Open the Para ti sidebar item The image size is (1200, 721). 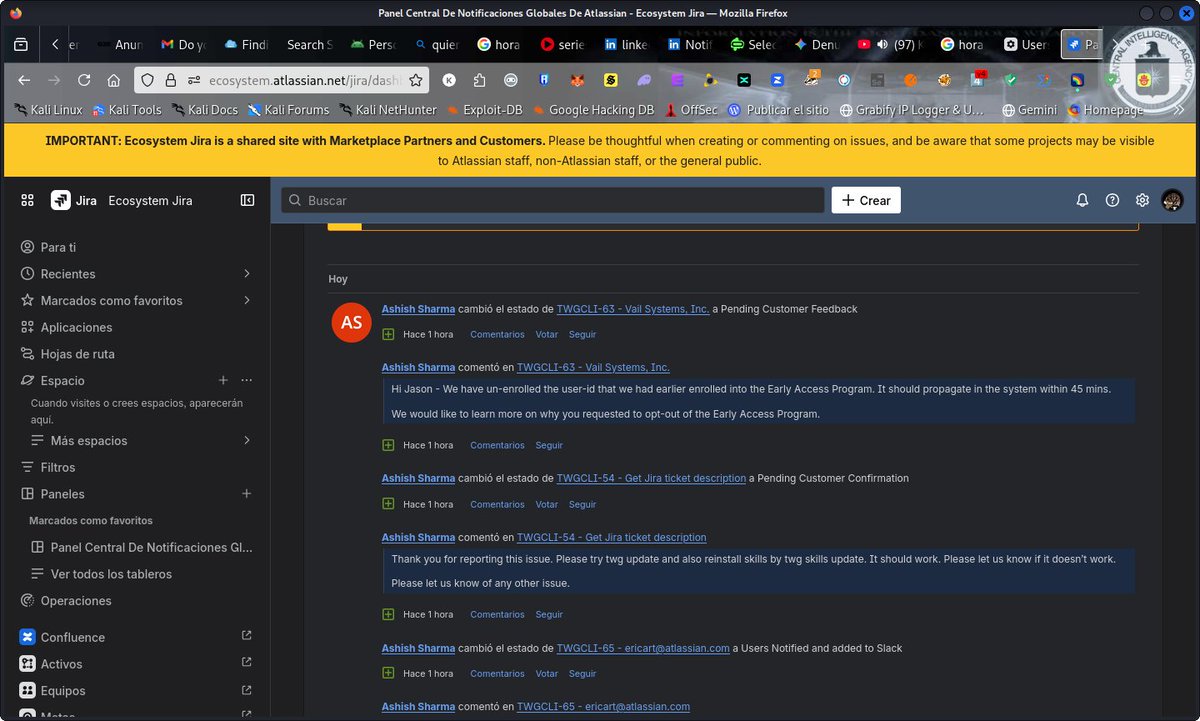tap(136, 247)
